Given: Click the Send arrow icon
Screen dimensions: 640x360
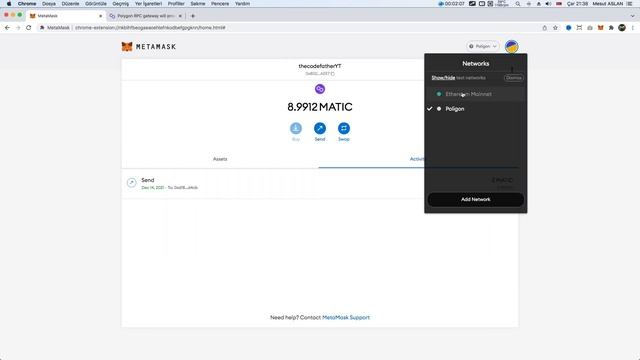Looking at the screenshot, I should (320, 128).
